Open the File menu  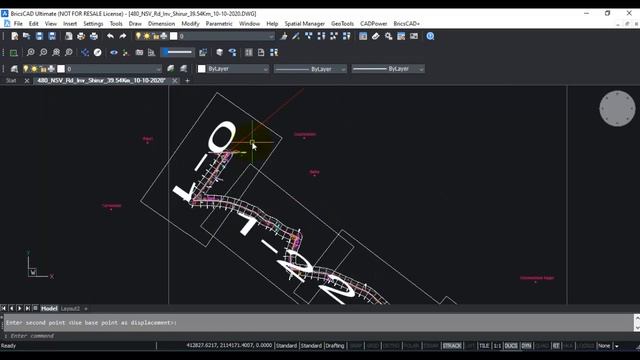point(18,24)
